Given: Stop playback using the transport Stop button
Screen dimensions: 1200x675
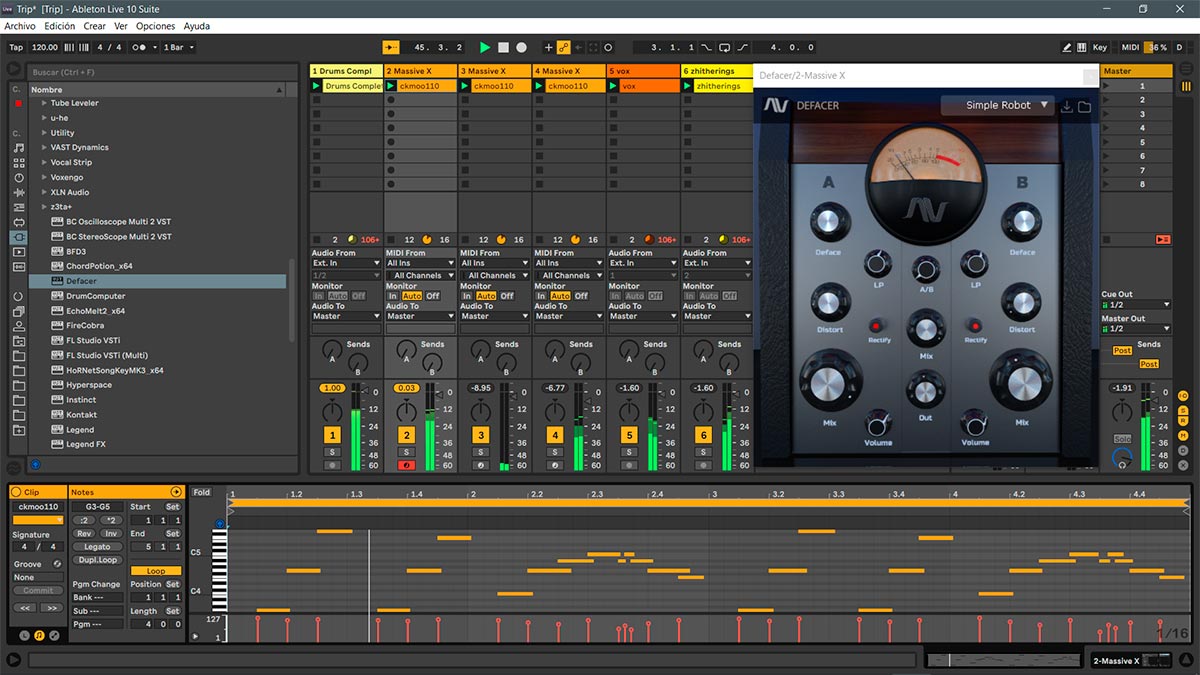Looking at the screenshot, I should (504, 47).
